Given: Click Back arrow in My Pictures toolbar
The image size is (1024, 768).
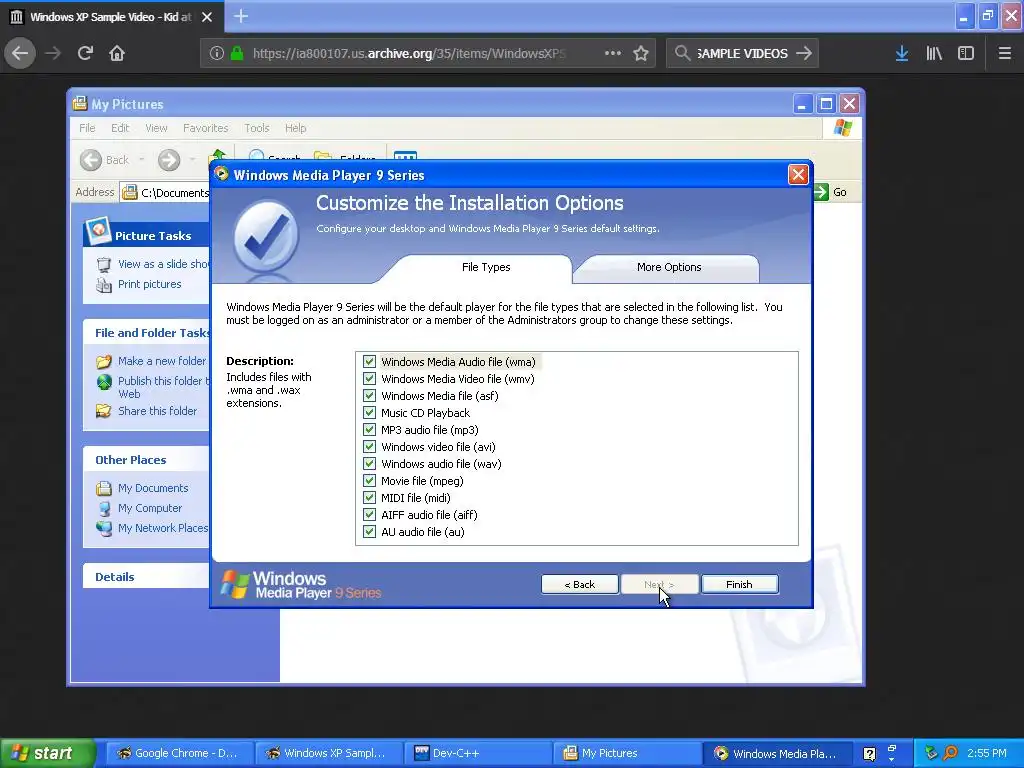Looking at the screenshot, I should pyautogui.click(x=91, y=160).
